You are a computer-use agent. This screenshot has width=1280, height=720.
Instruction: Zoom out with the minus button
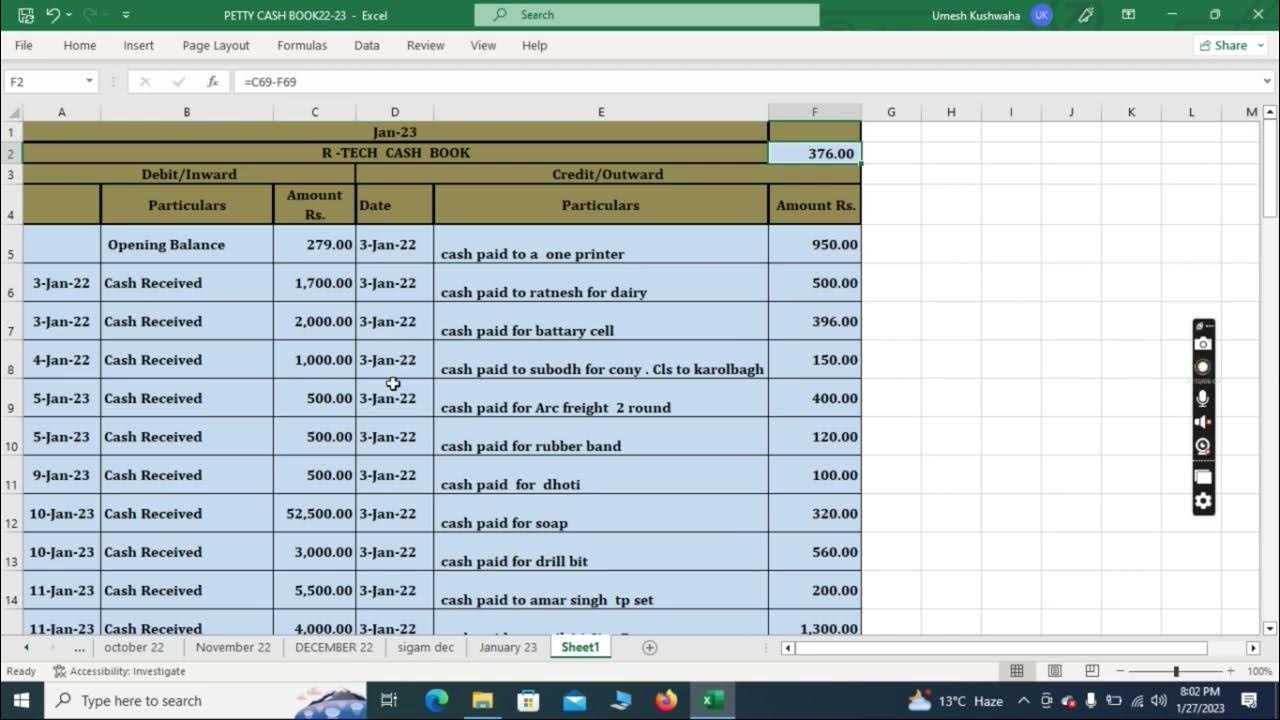[1120, 671]
